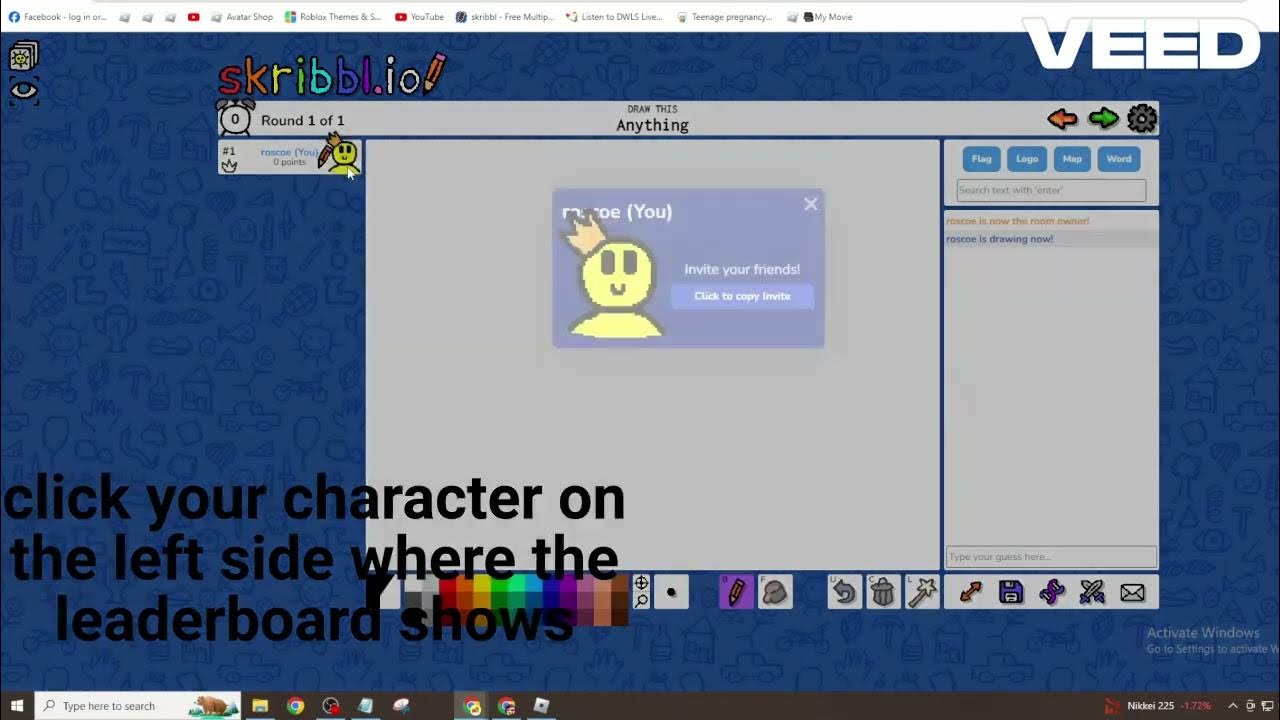
Task: Click the crossed swords icon
Action: (1092, 592)
